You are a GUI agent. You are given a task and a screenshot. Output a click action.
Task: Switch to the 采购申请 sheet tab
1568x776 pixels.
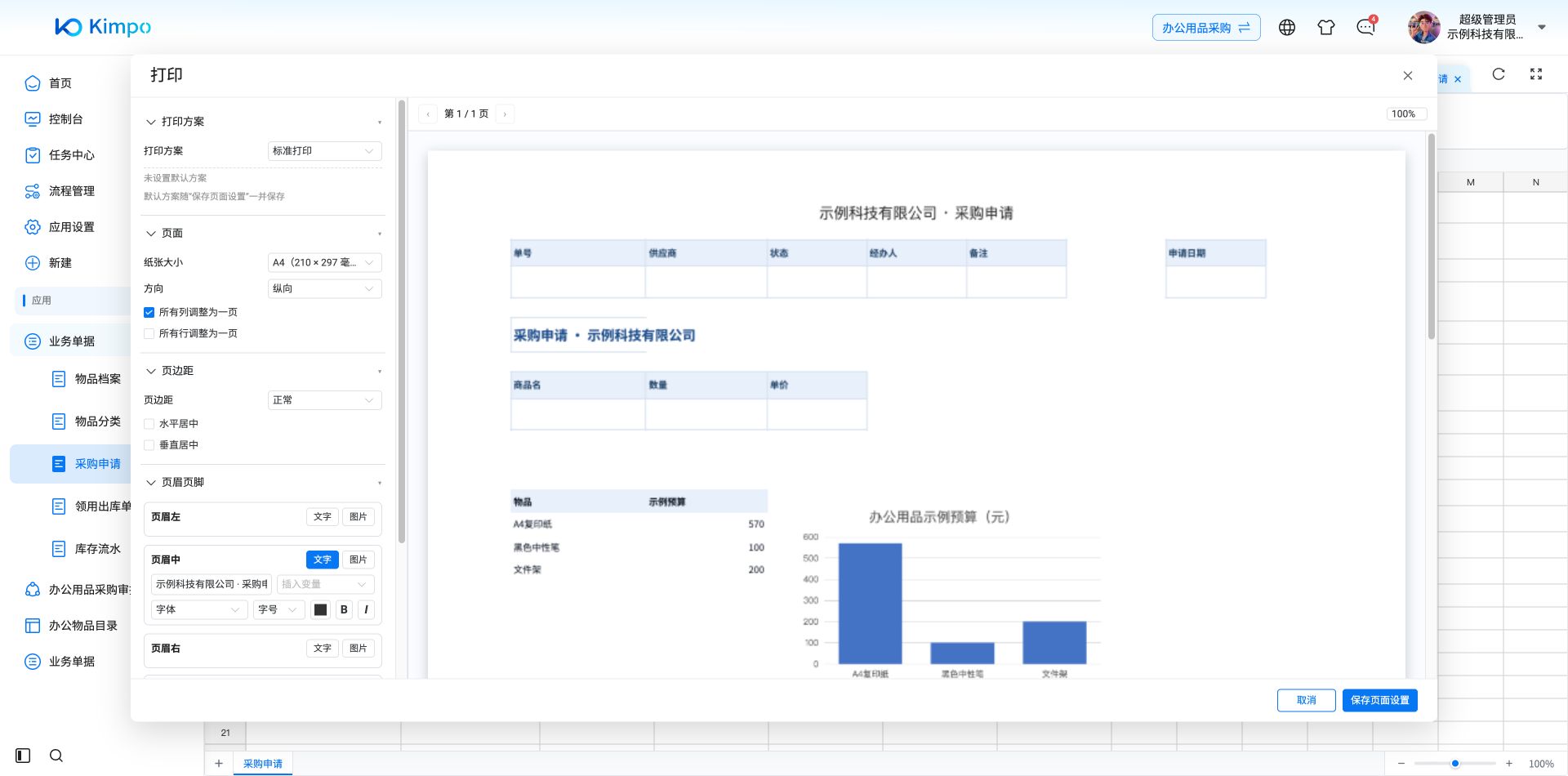point(263,764)
